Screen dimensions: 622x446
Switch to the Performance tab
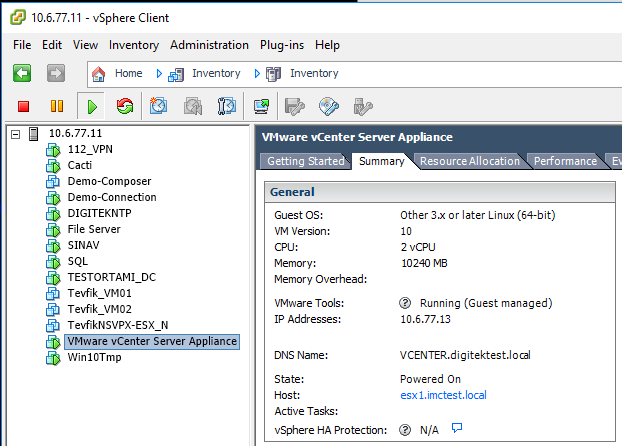565,161
